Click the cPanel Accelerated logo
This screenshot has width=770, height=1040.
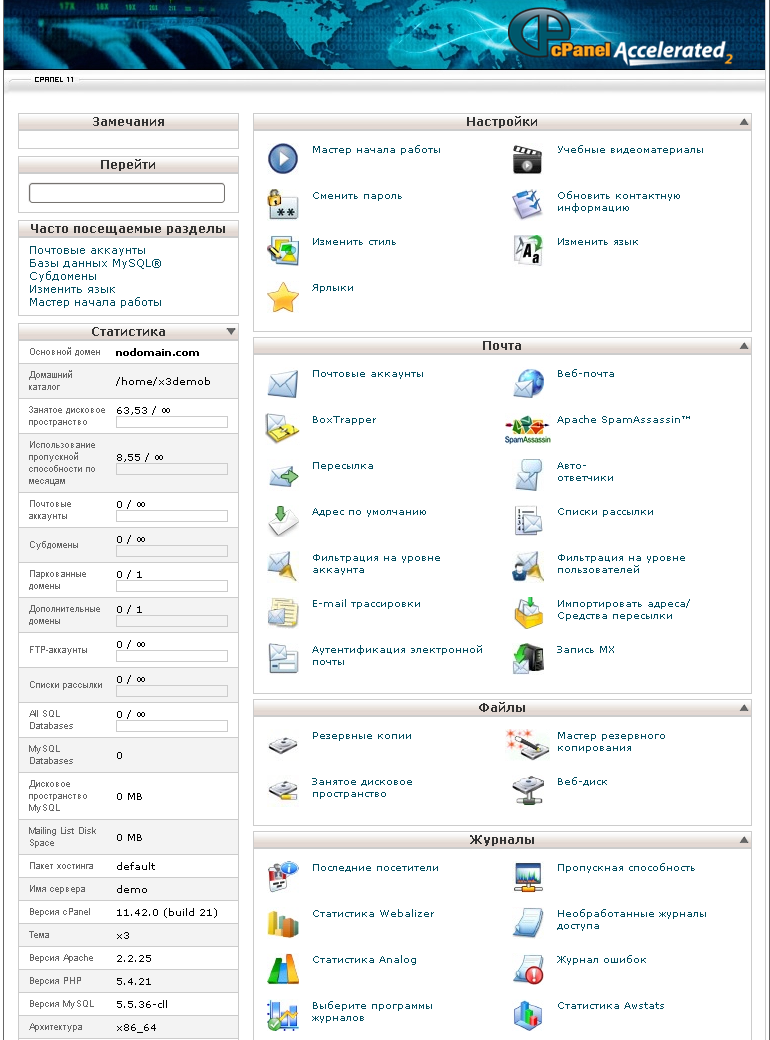point(622,34)
